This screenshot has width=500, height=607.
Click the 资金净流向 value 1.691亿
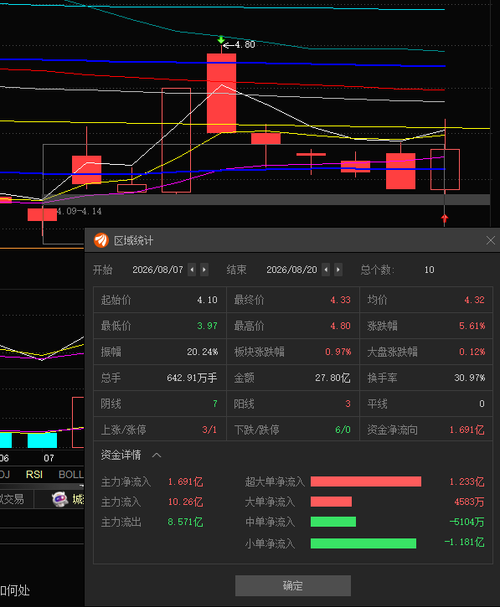pos(467,430)
